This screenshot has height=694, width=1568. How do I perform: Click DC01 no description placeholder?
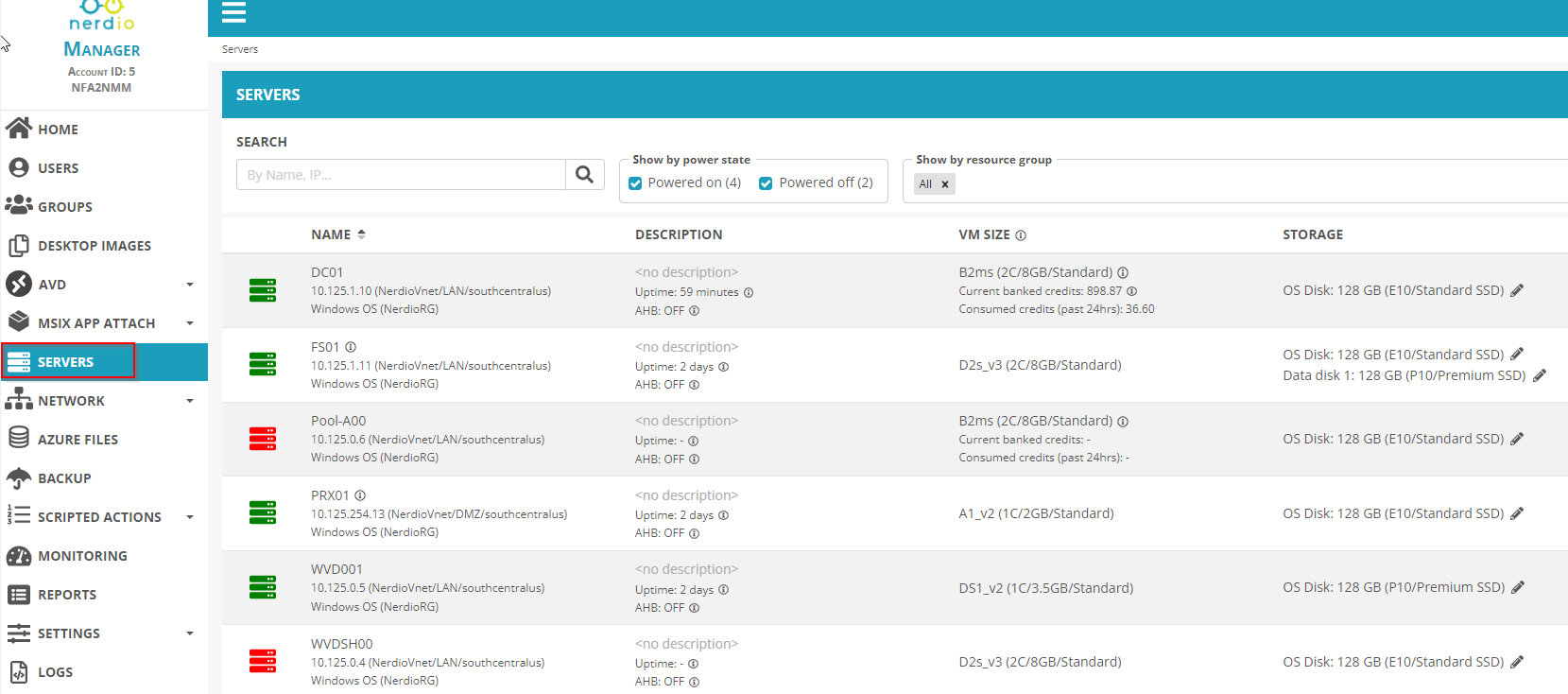686,272
